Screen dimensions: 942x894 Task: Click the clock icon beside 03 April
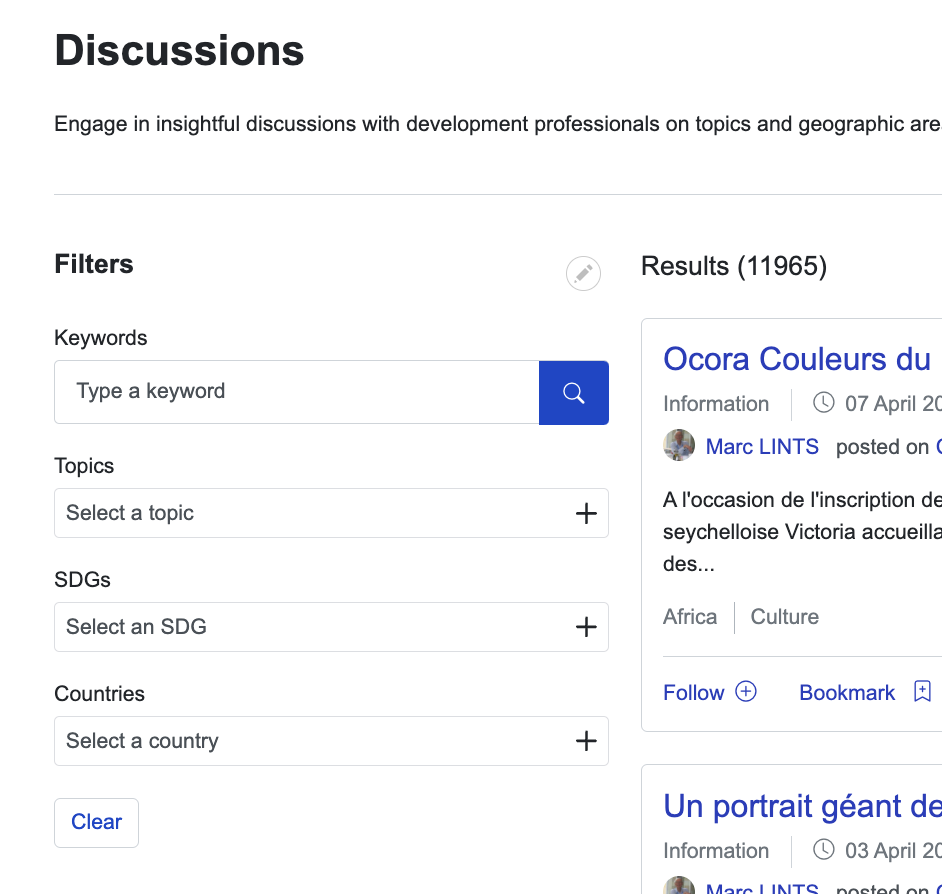(823, 850)
